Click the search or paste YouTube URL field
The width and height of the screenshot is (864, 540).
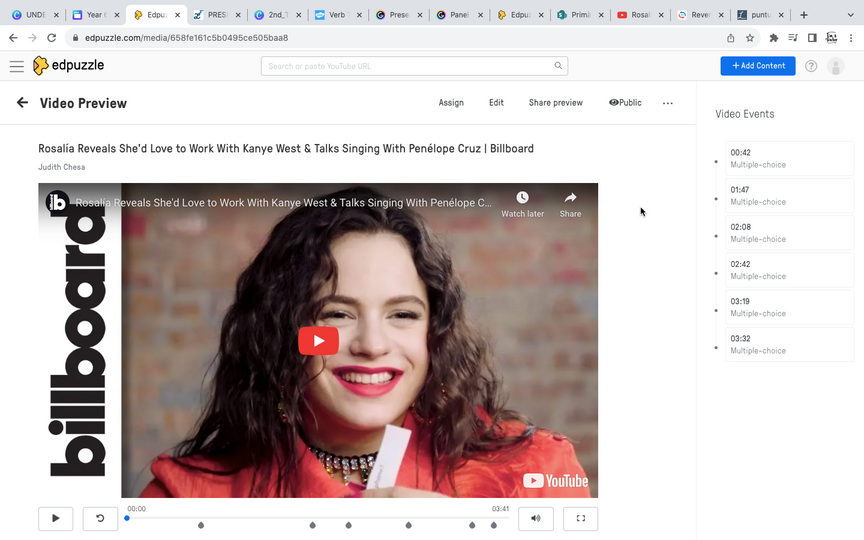414,66
